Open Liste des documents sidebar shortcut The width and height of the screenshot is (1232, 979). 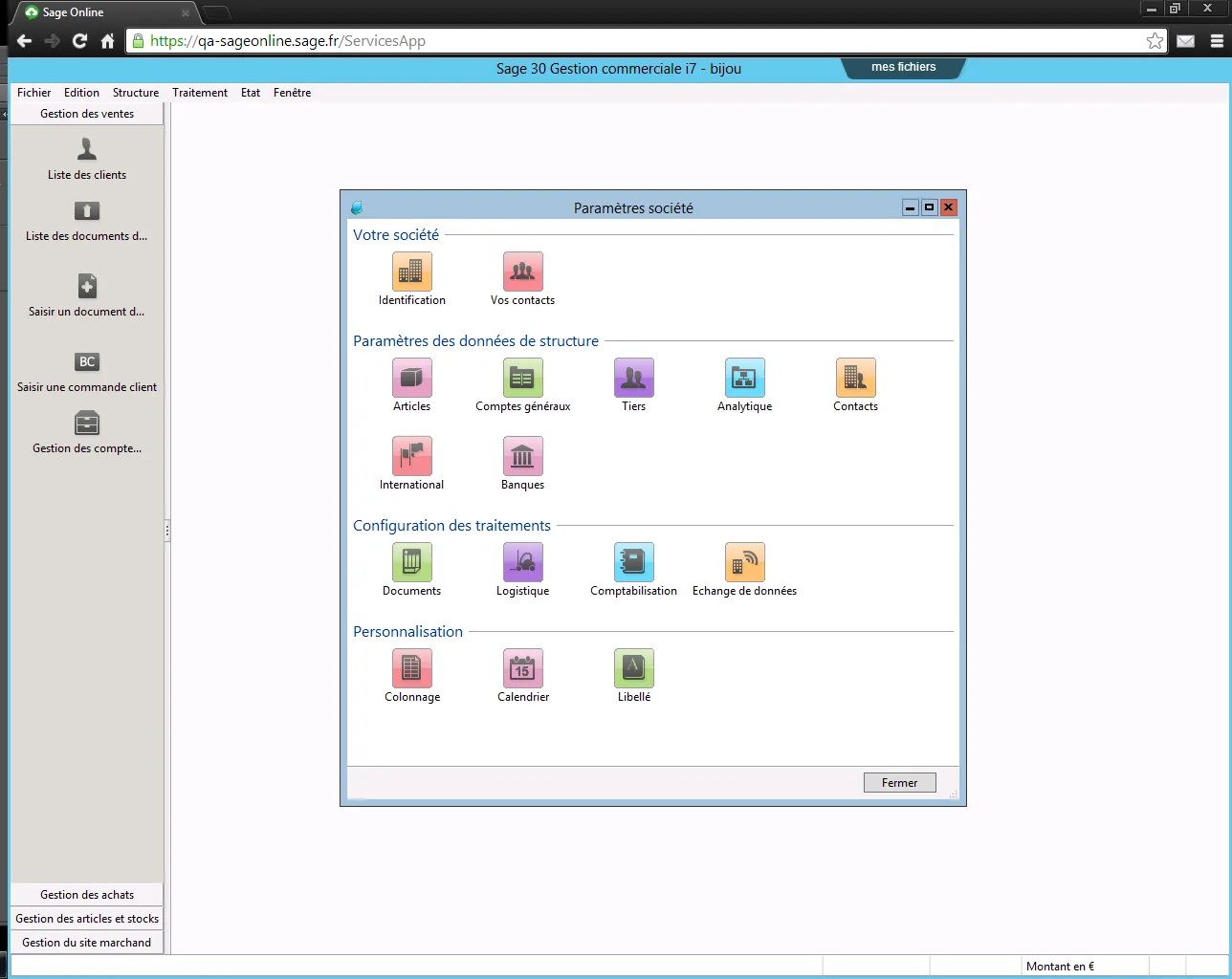point(87,221)
